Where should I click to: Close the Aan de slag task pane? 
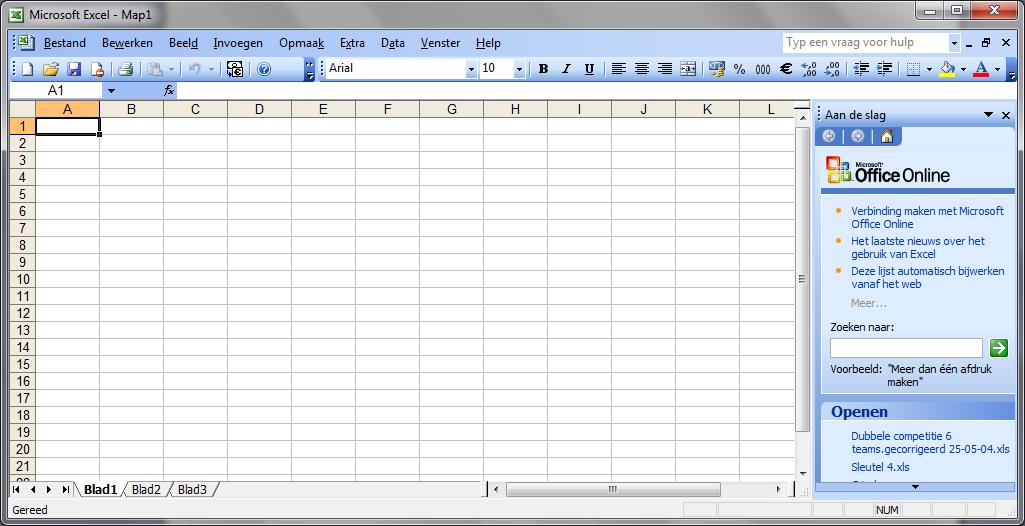(1006, 115)
